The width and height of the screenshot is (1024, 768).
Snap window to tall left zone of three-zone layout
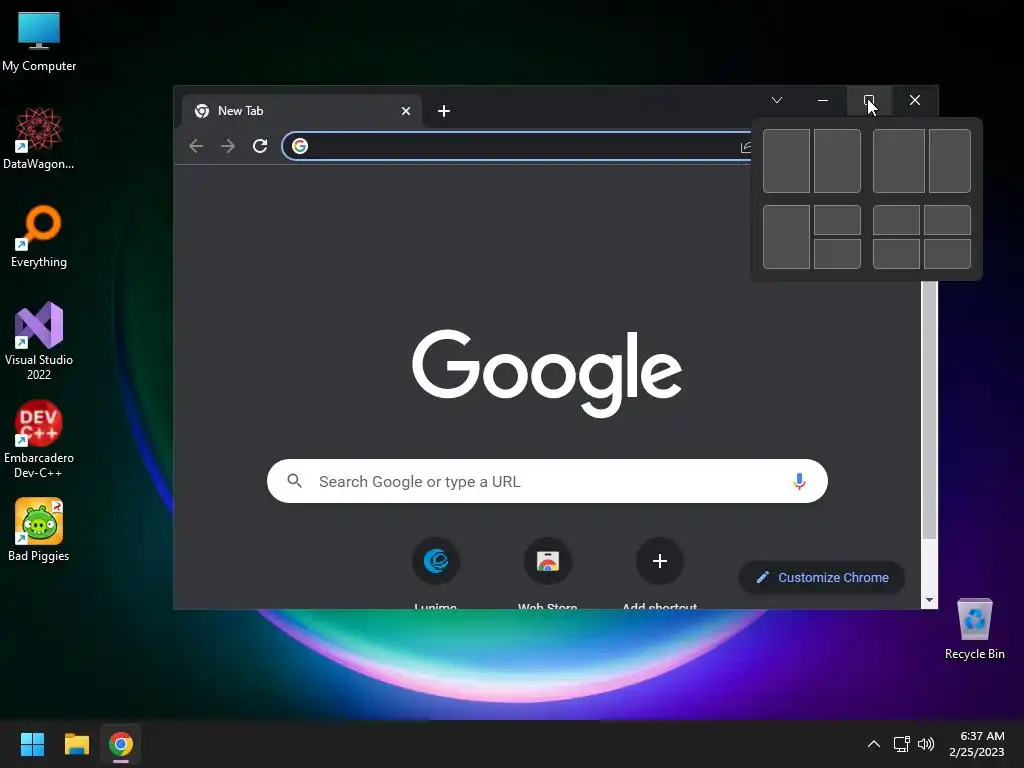pyautogui.click(x=786, y=237)
